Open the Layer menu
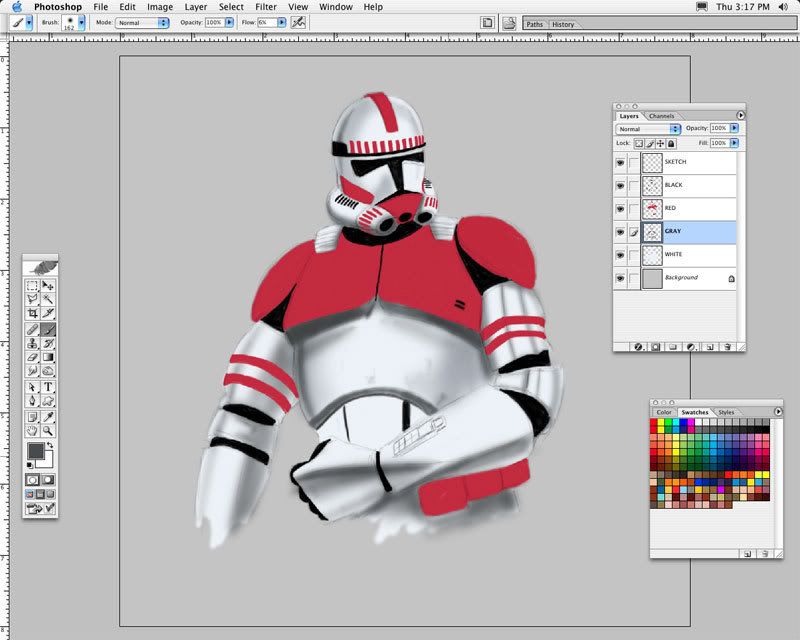The height and width of the screenshot is (640, 800). (196, 7)
